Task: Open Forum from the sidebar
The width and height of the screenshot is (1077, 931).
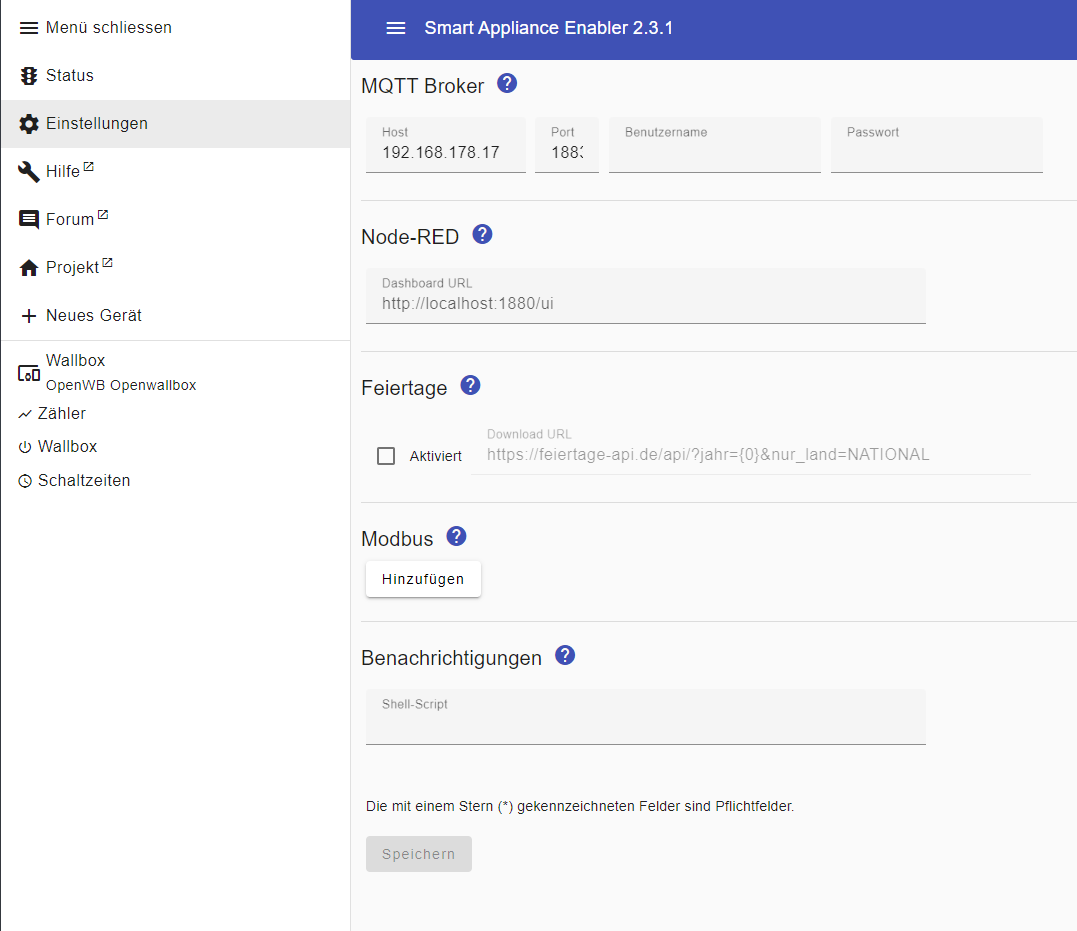Action: (176, 220)
